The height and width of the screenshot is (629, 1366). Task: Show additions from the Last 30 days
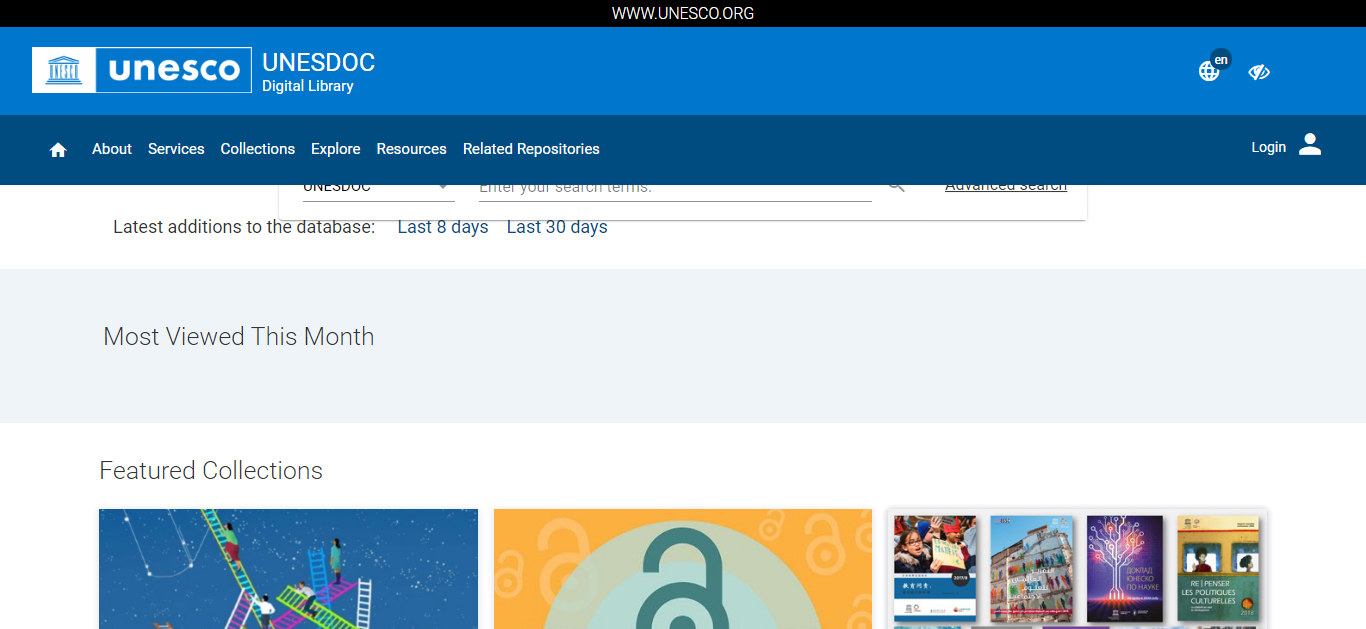pos(557,227)
